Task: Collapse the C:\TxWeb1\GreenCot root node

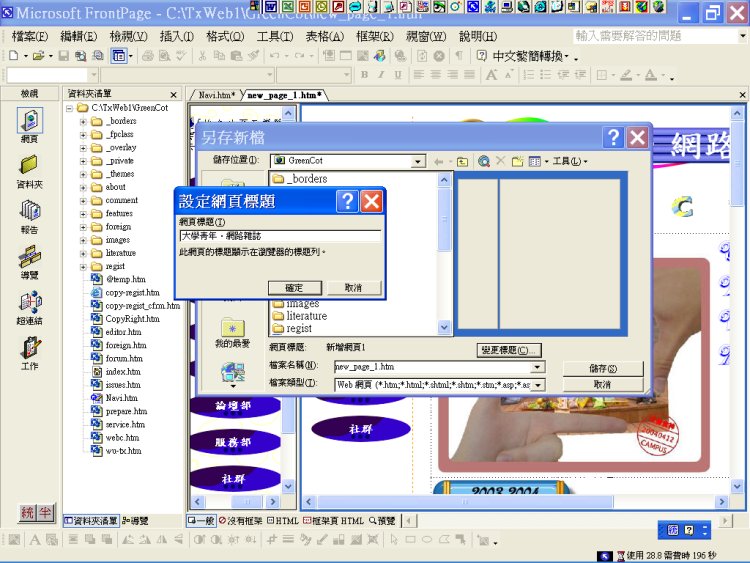Action: (70, 108)
